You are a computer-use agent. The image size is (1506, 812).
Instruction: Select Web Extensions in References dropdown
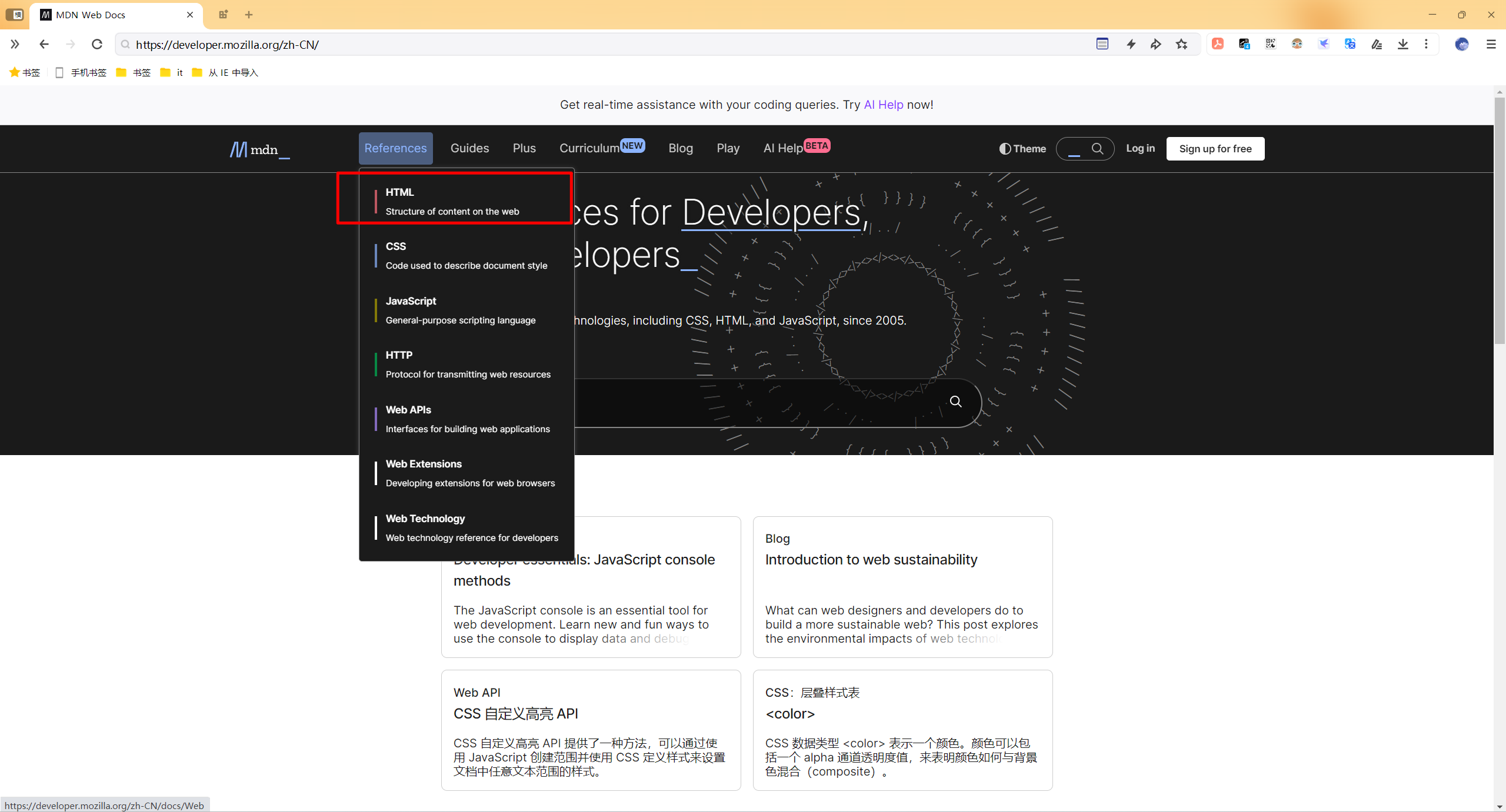[x=467, y=473]
